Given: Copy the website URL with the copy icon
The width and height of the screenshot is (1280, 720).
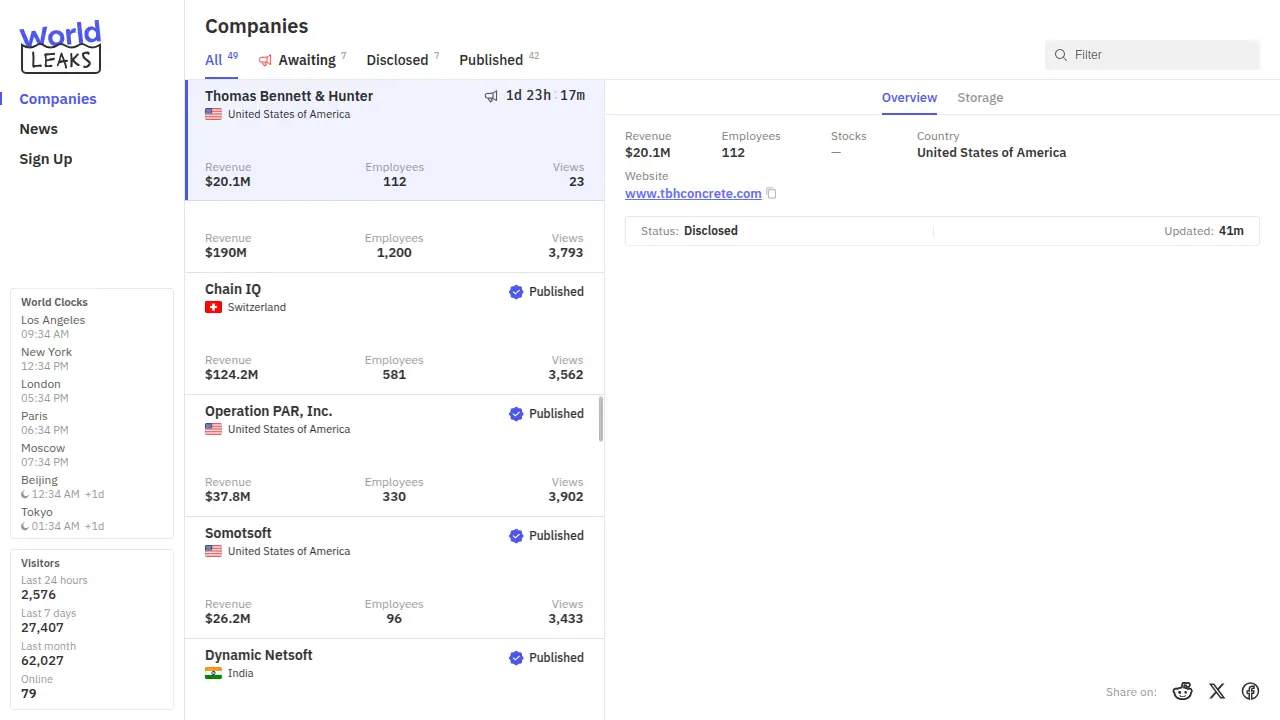Looking at the screenshot, I should [x=771, y=194].
